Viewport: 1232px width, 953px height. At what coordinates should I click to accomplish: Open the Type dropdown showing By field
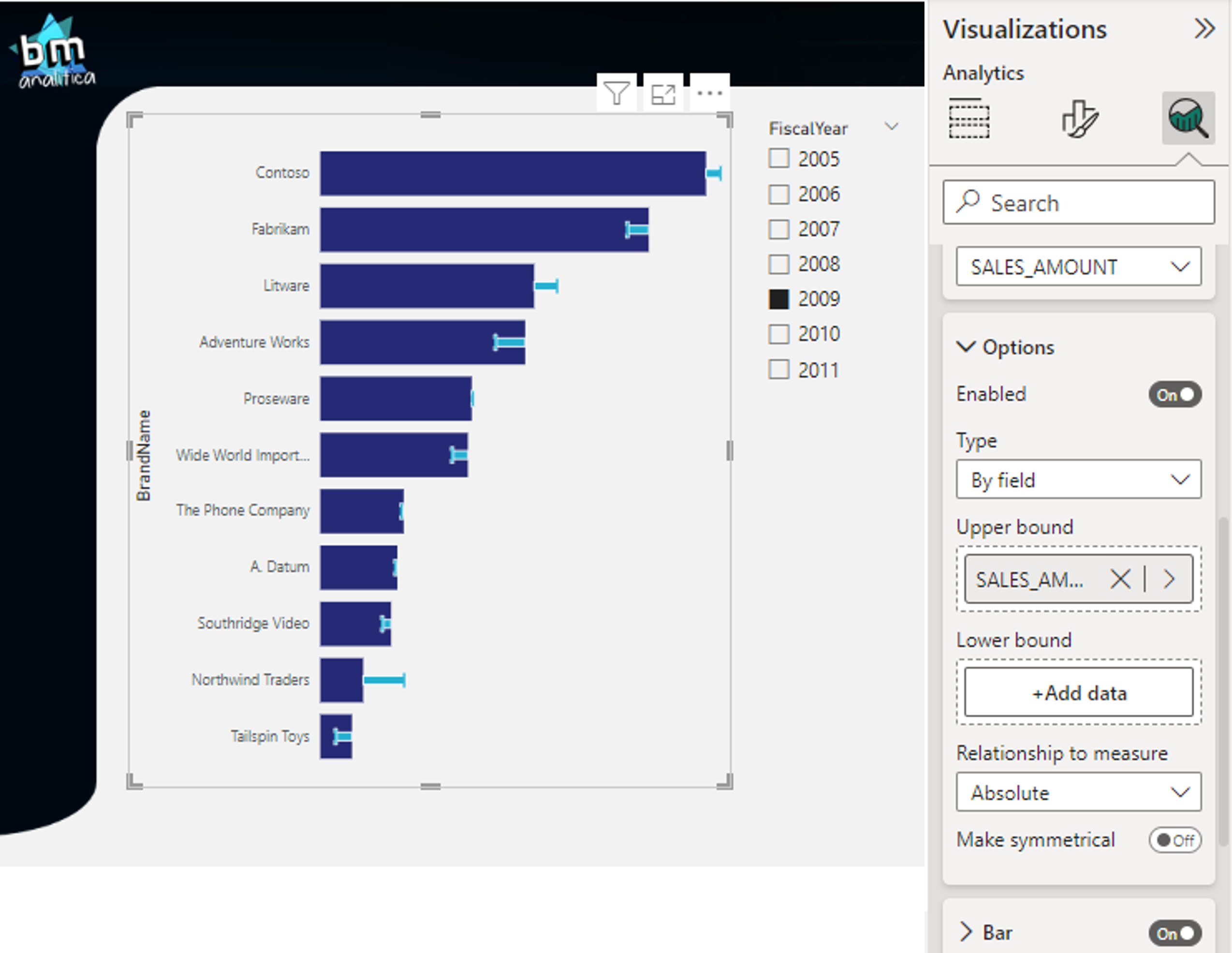pyautogui.click(x=1078, y=479)
